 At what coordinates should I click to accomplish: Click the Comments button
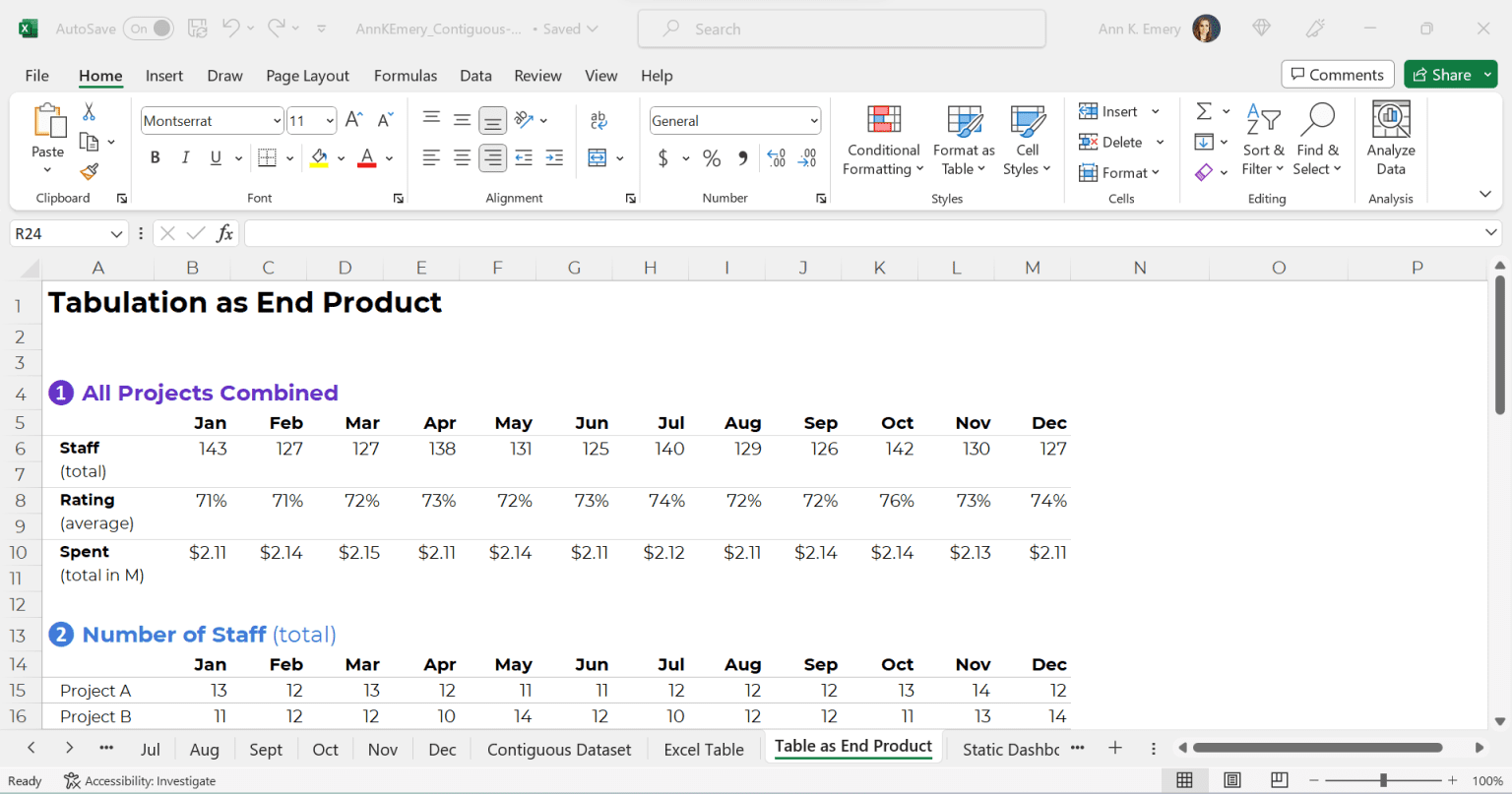[x=1337, y=74]
